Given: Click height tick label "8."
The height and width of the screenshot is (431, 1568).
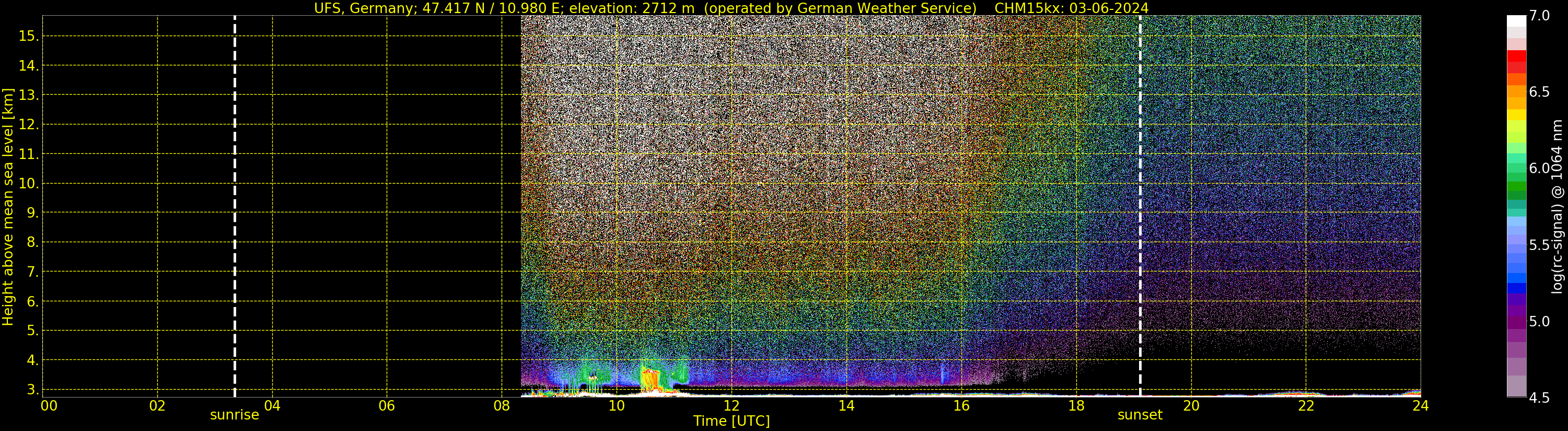Looking at the screenshot, I should click(x=32, y=243).
